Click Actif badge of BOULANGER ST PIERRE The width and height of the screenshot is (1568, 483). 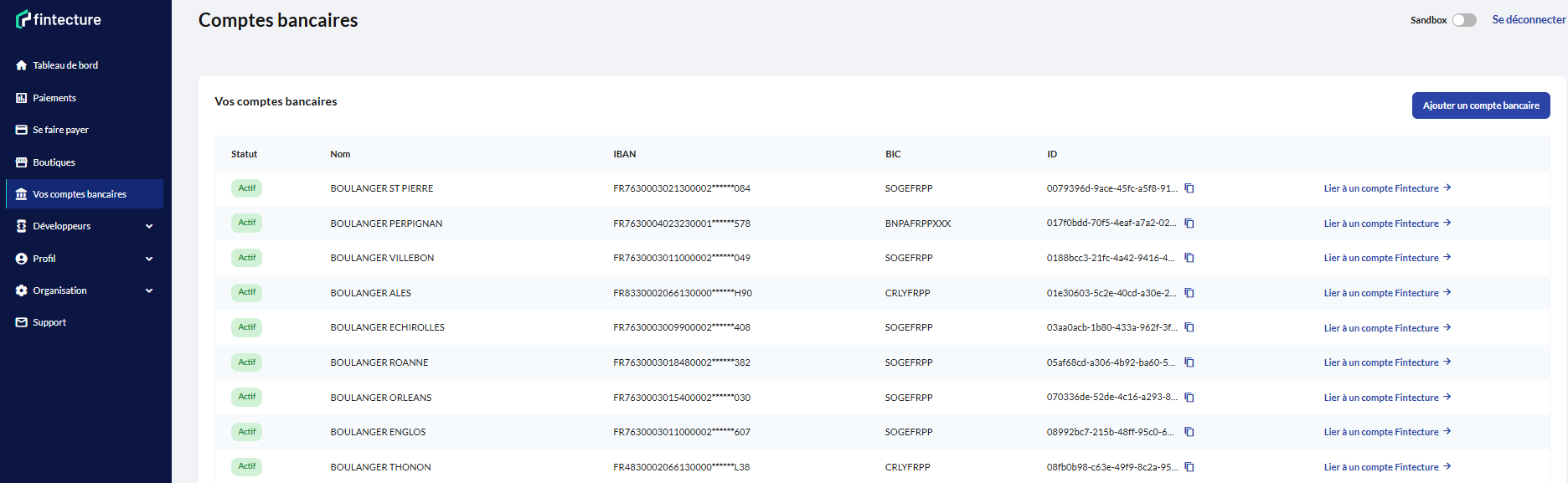pos(246,188)
